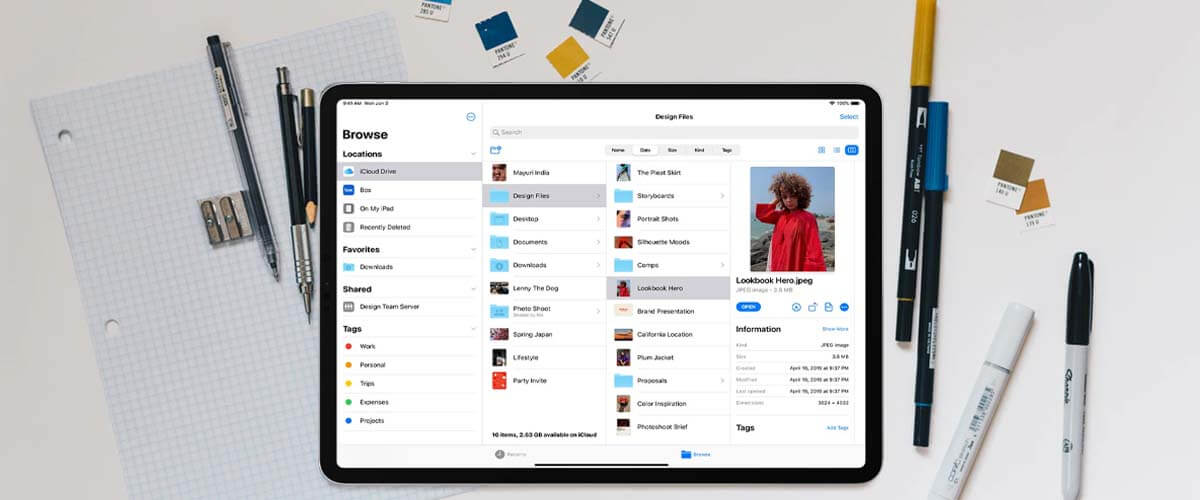The image size is (1200, 500).
Task: Click Add Tags link
Action: click(837, 427)
